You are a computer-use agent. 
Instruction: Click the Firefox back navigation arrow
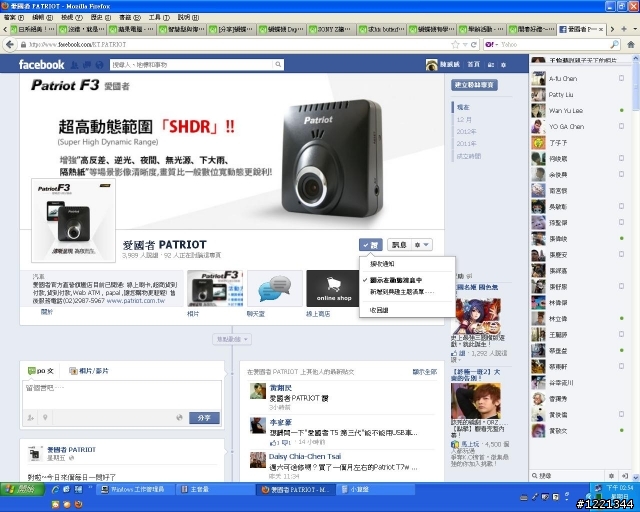(x=10, y=44)
